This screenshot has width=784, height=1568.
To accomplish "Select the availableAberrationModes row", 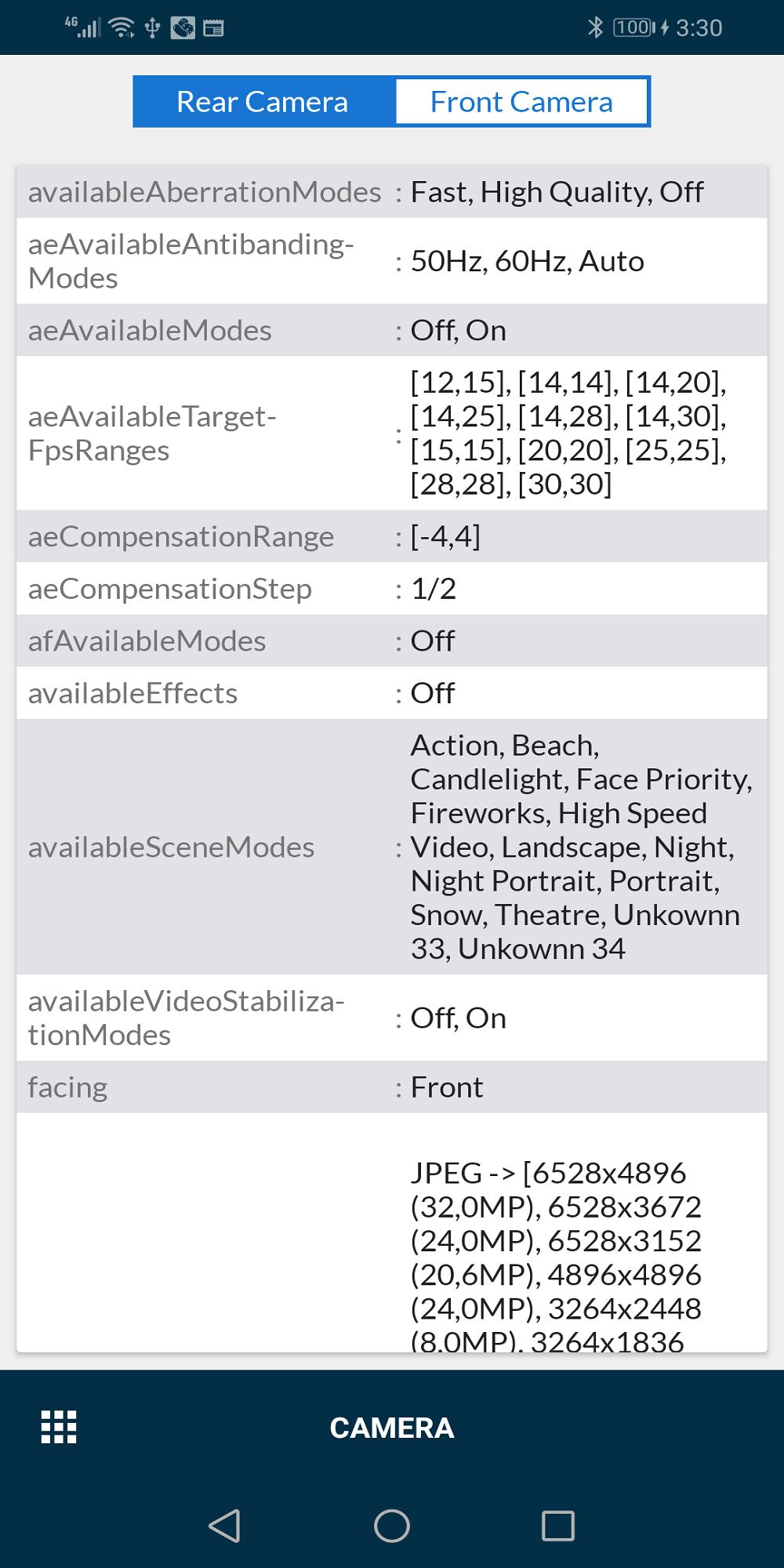I will [392, 191].
